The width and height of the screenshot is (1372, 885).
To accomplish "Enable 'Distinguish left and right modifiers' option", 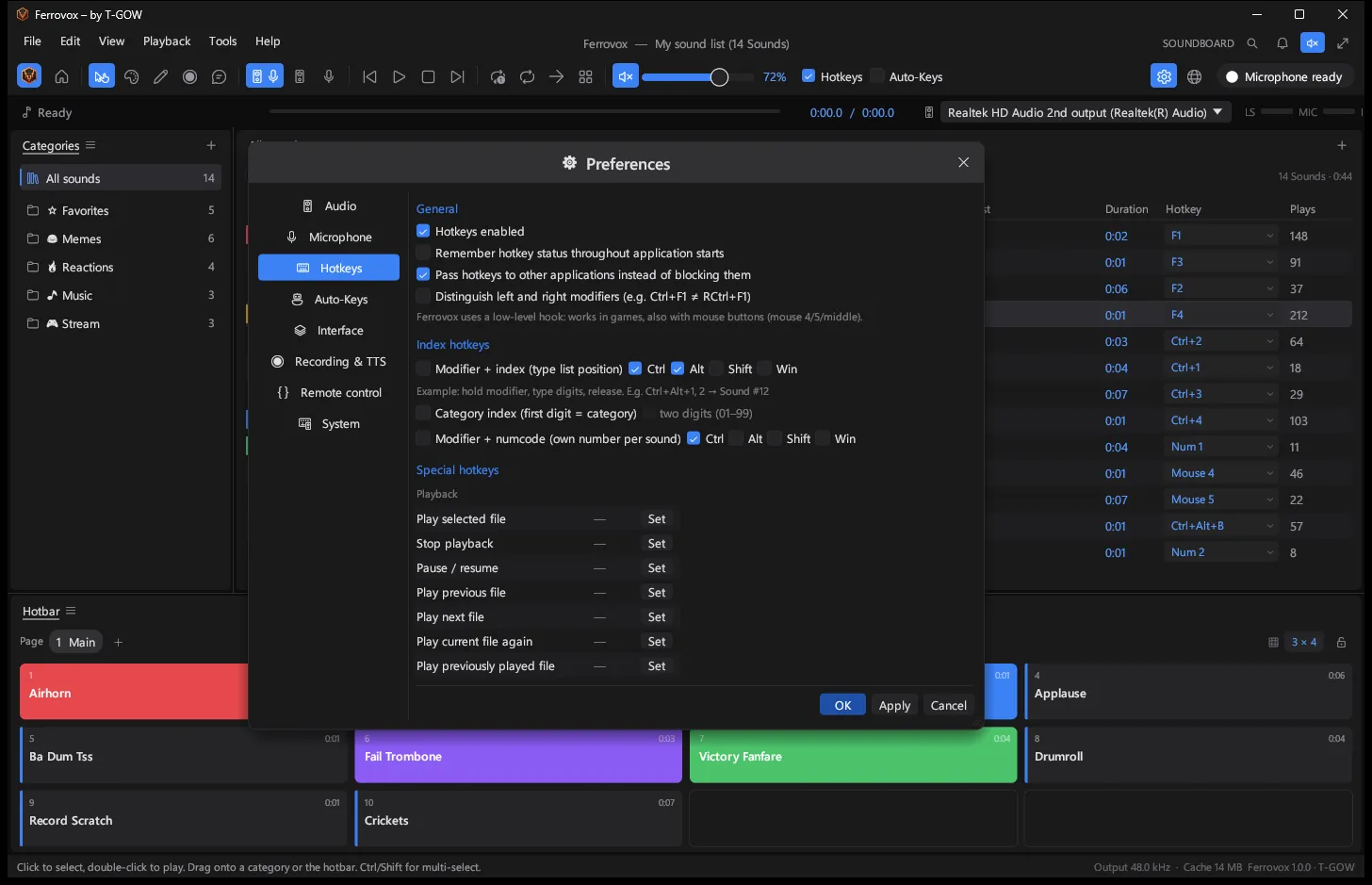I will pyautogui.click(x=423, y=296).
